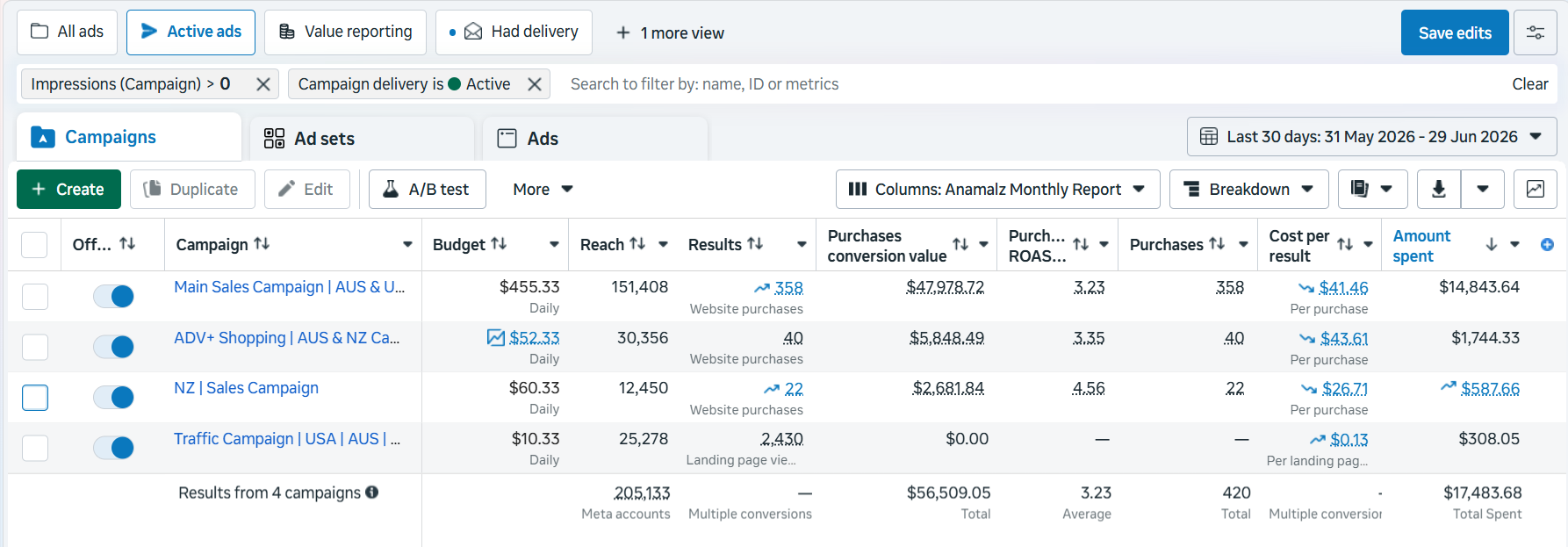This screenshot has height=547, width=1568.
Task: Open the ADV+ Shopping campaign link
Action: [287, 338]
